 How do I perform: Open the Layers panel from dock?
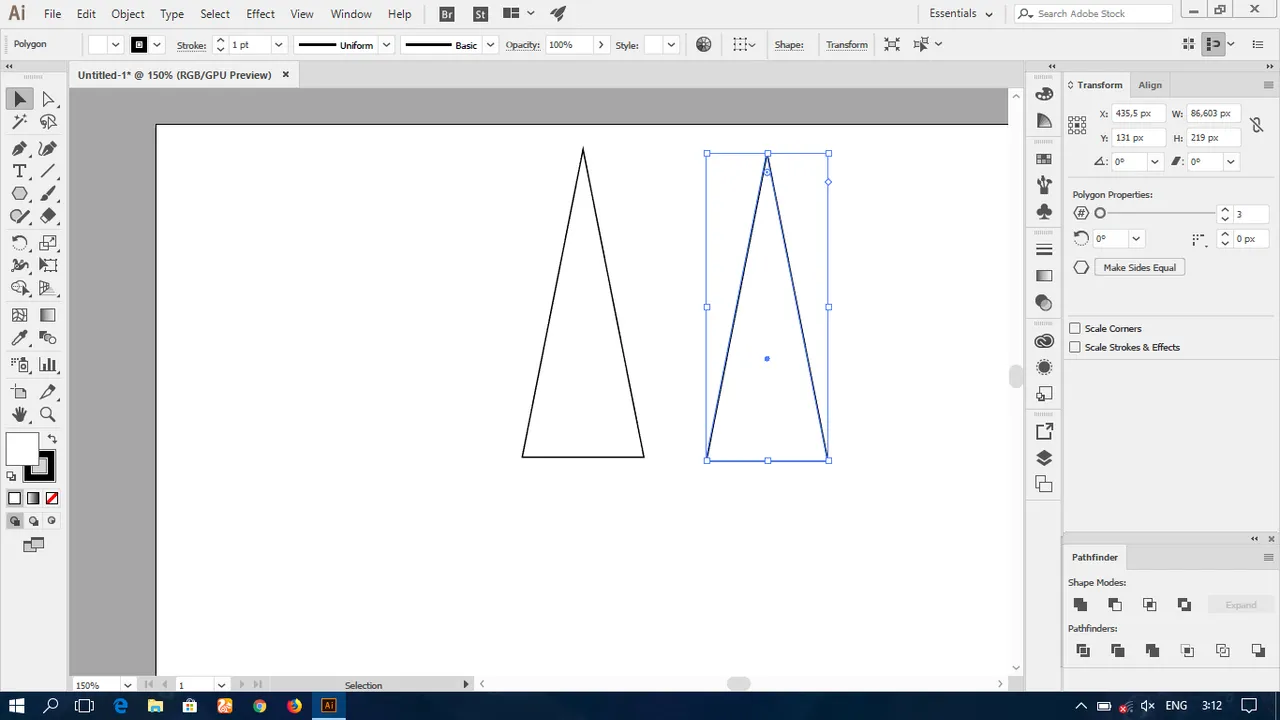point(1044,458)
